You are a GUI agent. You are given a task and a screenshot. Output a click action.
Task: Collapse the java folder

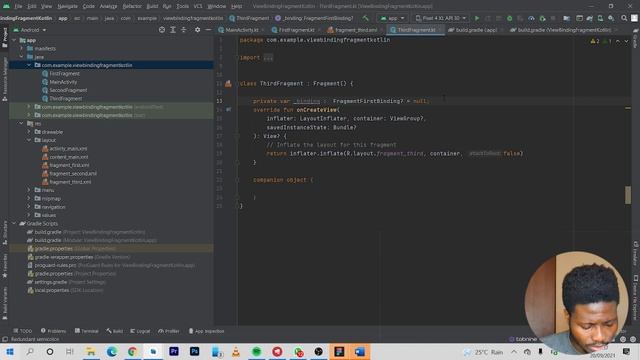pyautogui.click(x=22, y=57)
